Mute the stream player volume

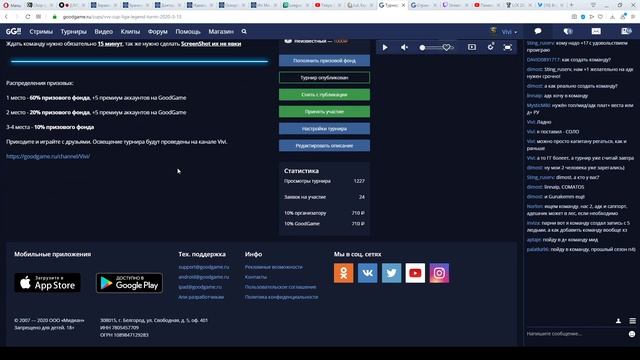coord(404,47)
